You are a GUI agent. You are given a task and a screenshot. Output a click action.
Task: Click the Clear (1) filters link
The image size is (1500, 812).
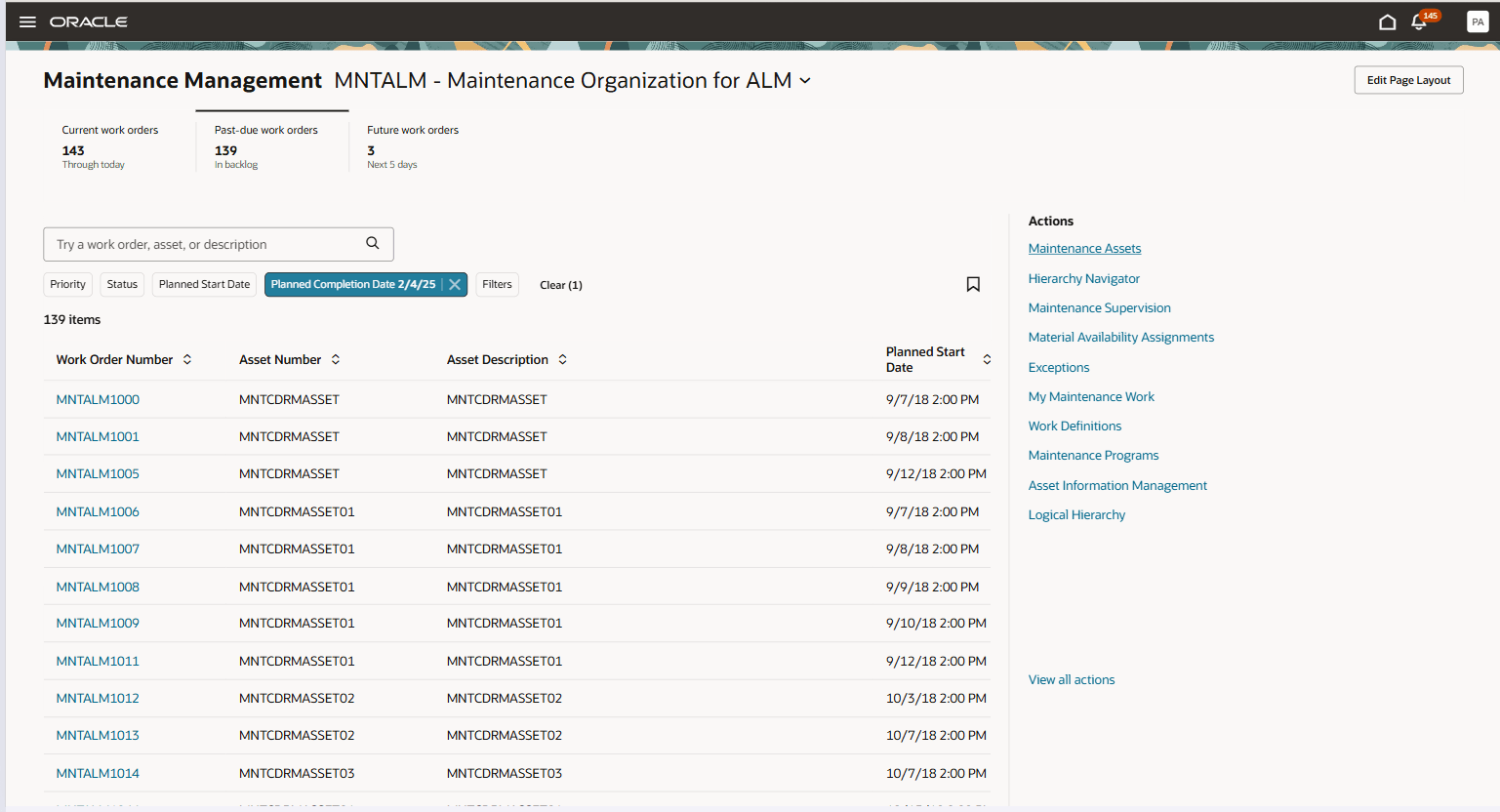pyautogui.click(x=560, y=284)
